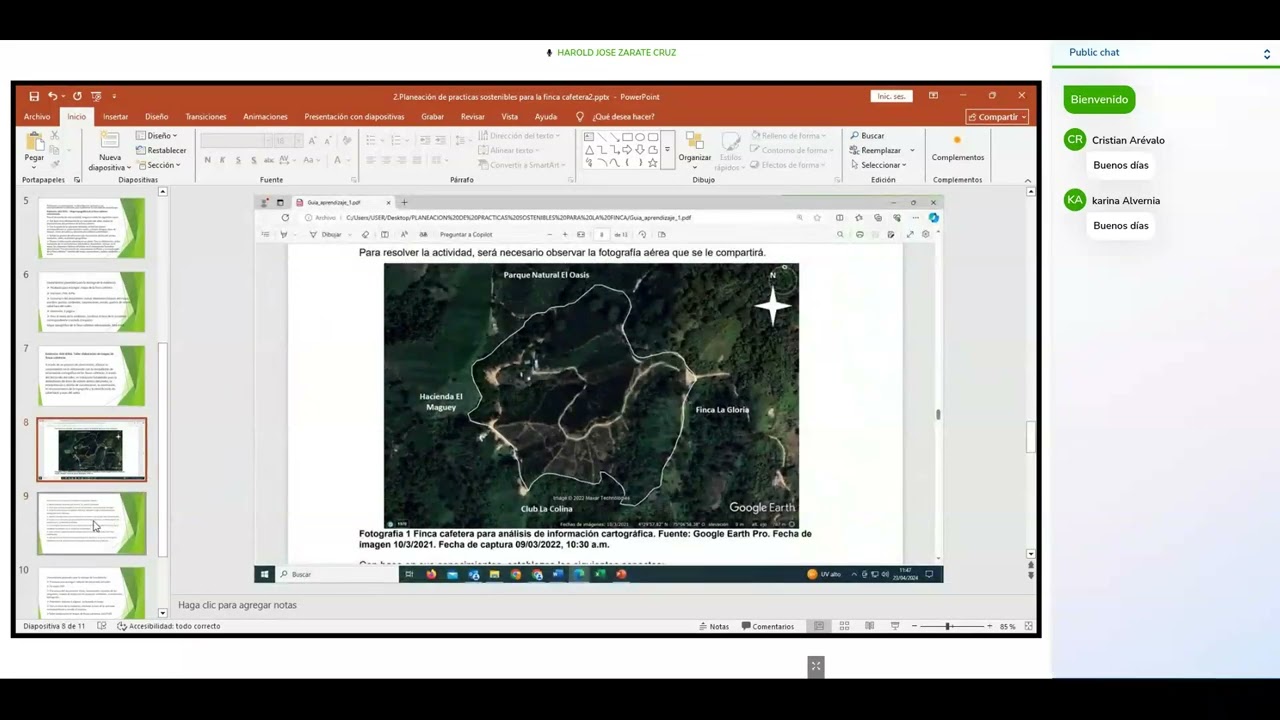Select slide 9 thumbnail
The width and height of the screenshot is (1280, 720).
(91, 523)
